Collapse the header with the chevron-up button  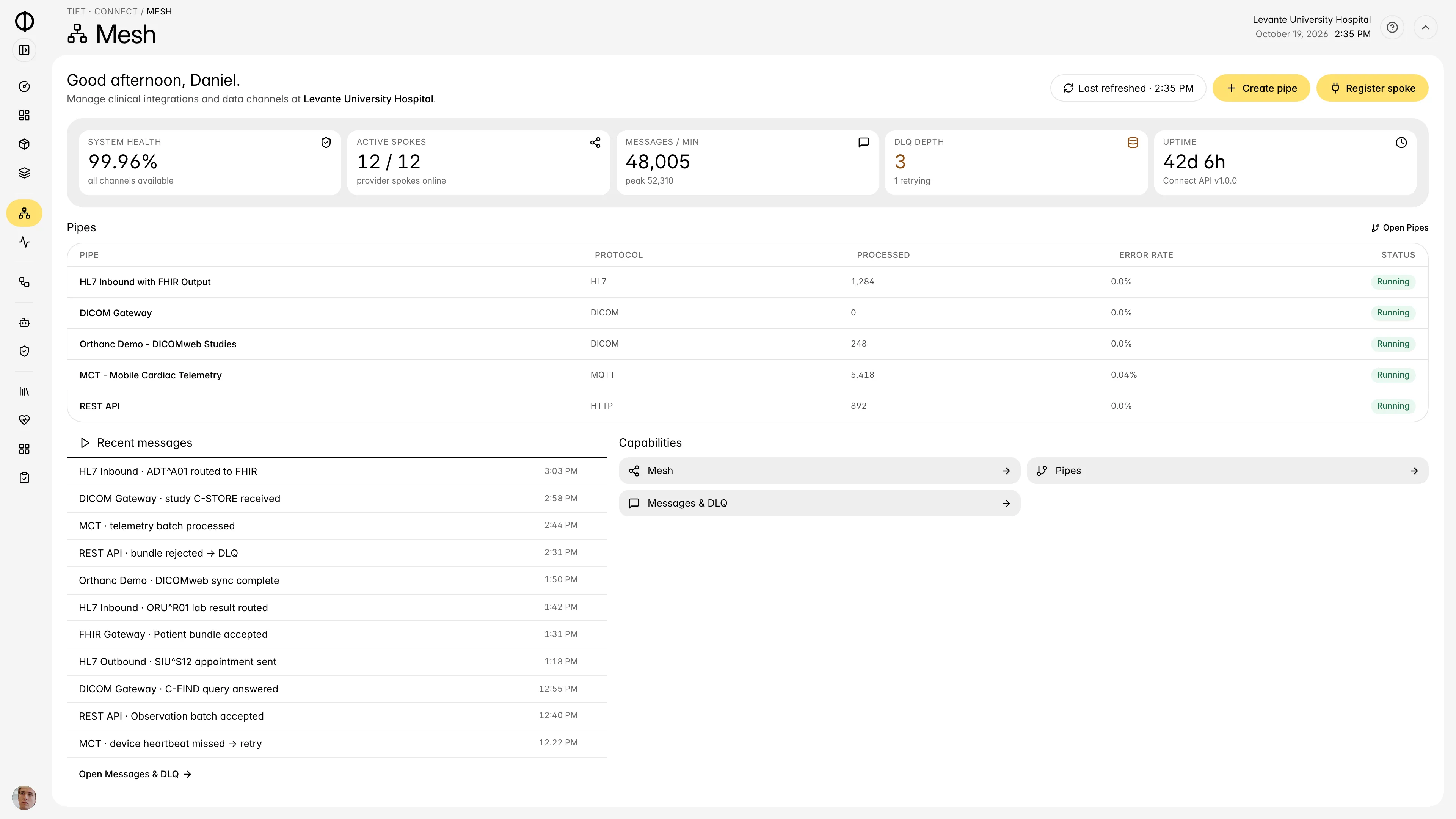pos(1426,27)
